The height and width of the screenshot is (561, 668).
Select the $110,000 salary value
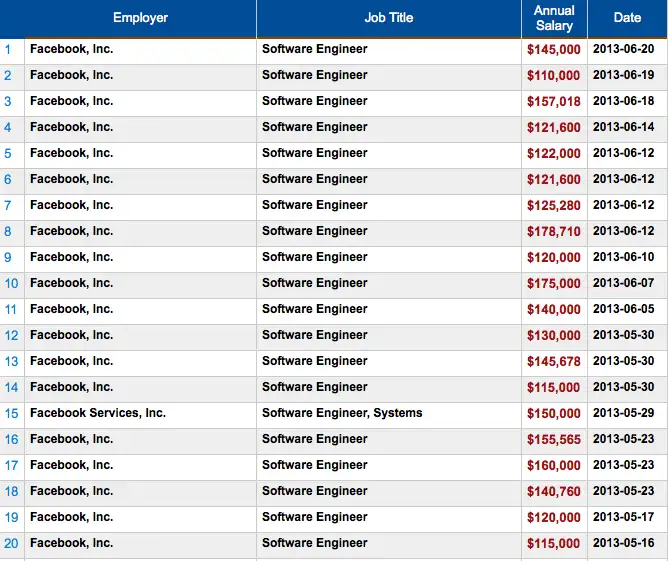tap(553, 75)
